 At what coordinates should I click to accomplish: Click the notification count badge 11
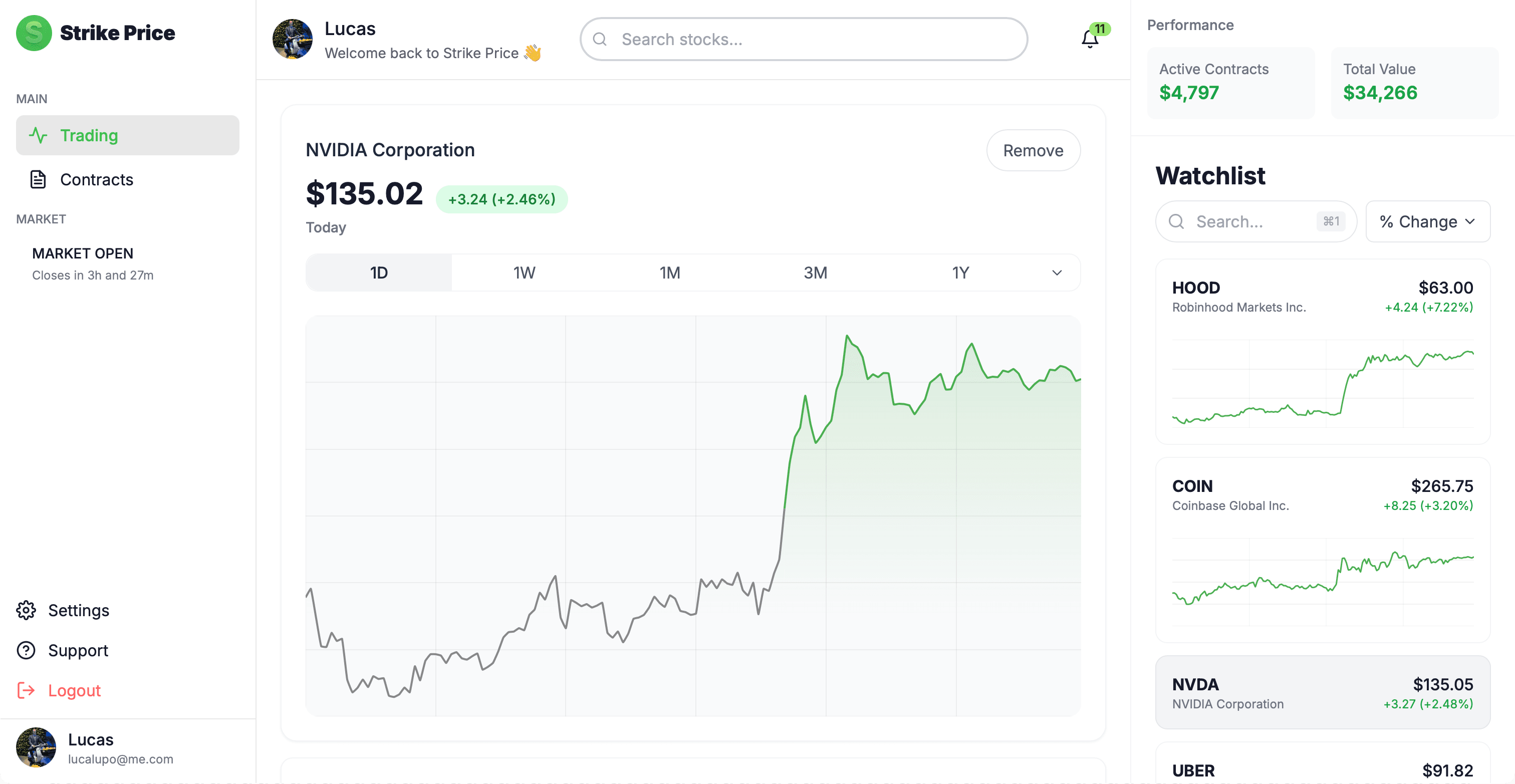pos(1100,29)
